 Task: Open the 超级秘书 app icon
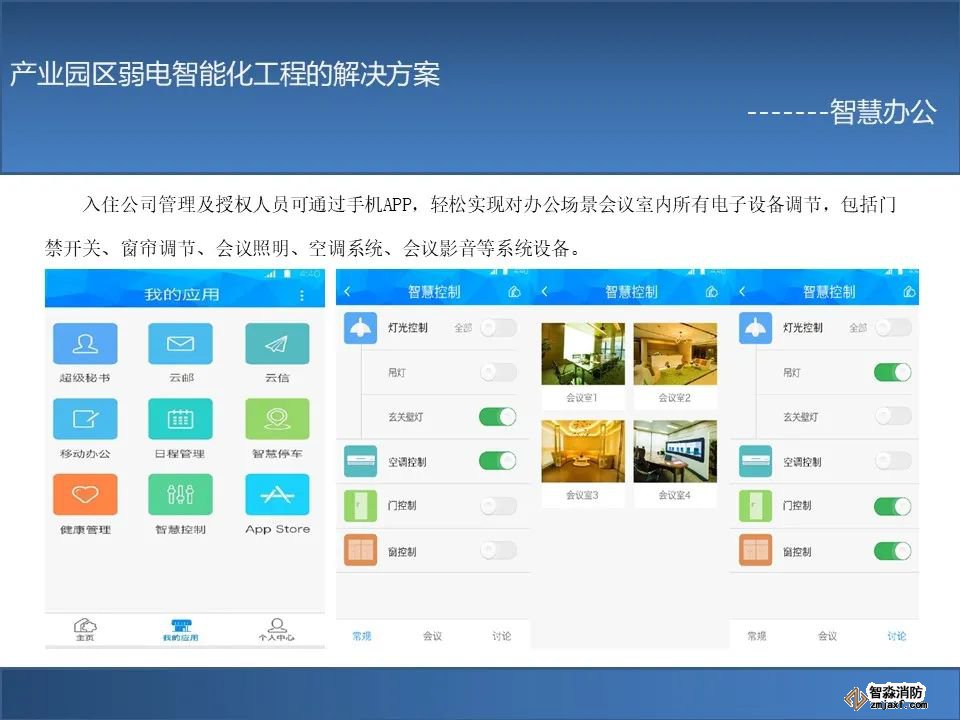pyautogui.click(x=85, y=344)
